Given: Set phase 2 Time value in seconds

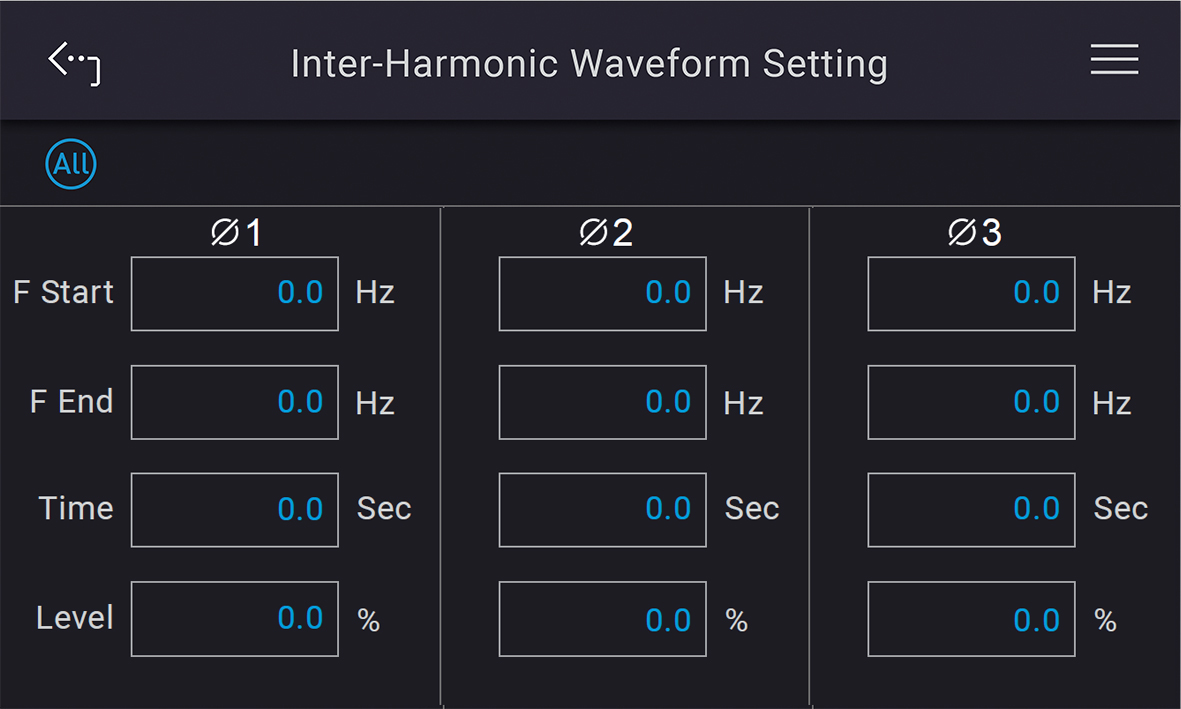Looking at the screenshot, I should click(603, 510).
